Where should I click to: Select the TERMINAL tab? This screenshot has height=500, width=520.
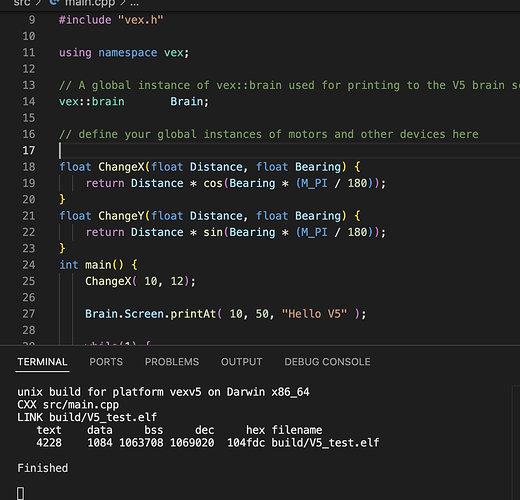(42, 362)
